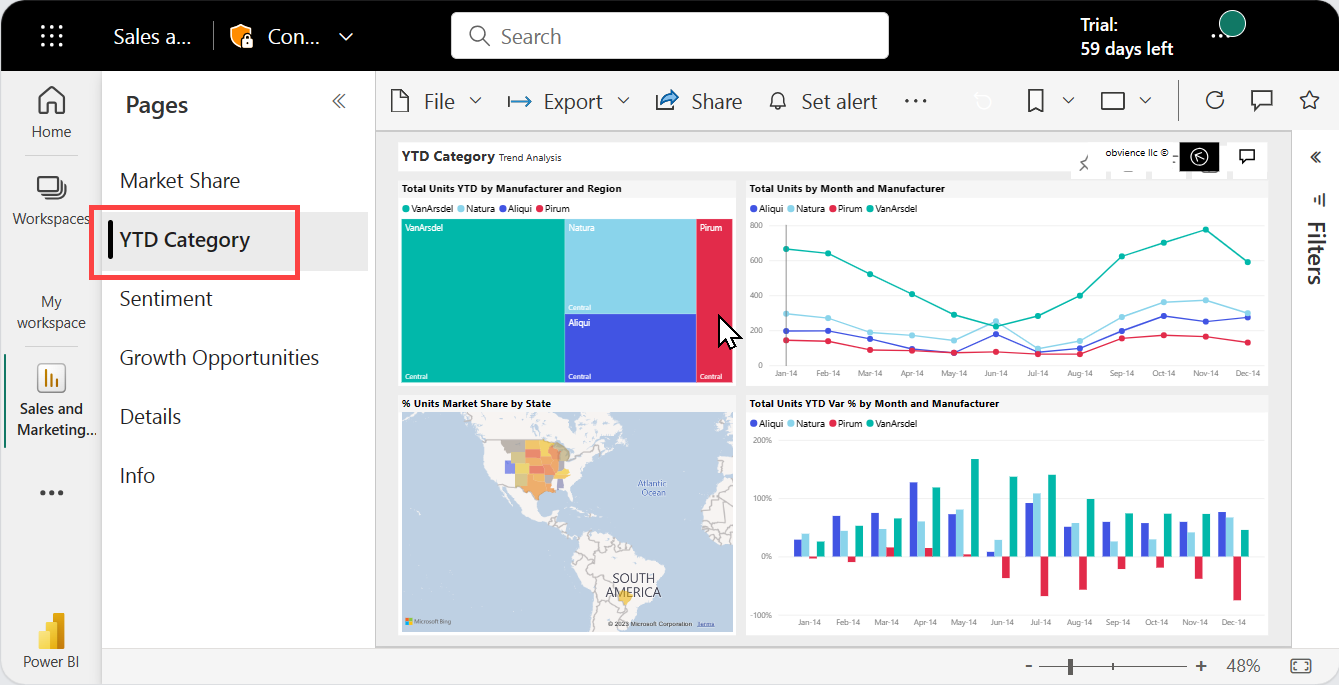
Task: Apply a personal bookmark
Action: (1036, 100)
